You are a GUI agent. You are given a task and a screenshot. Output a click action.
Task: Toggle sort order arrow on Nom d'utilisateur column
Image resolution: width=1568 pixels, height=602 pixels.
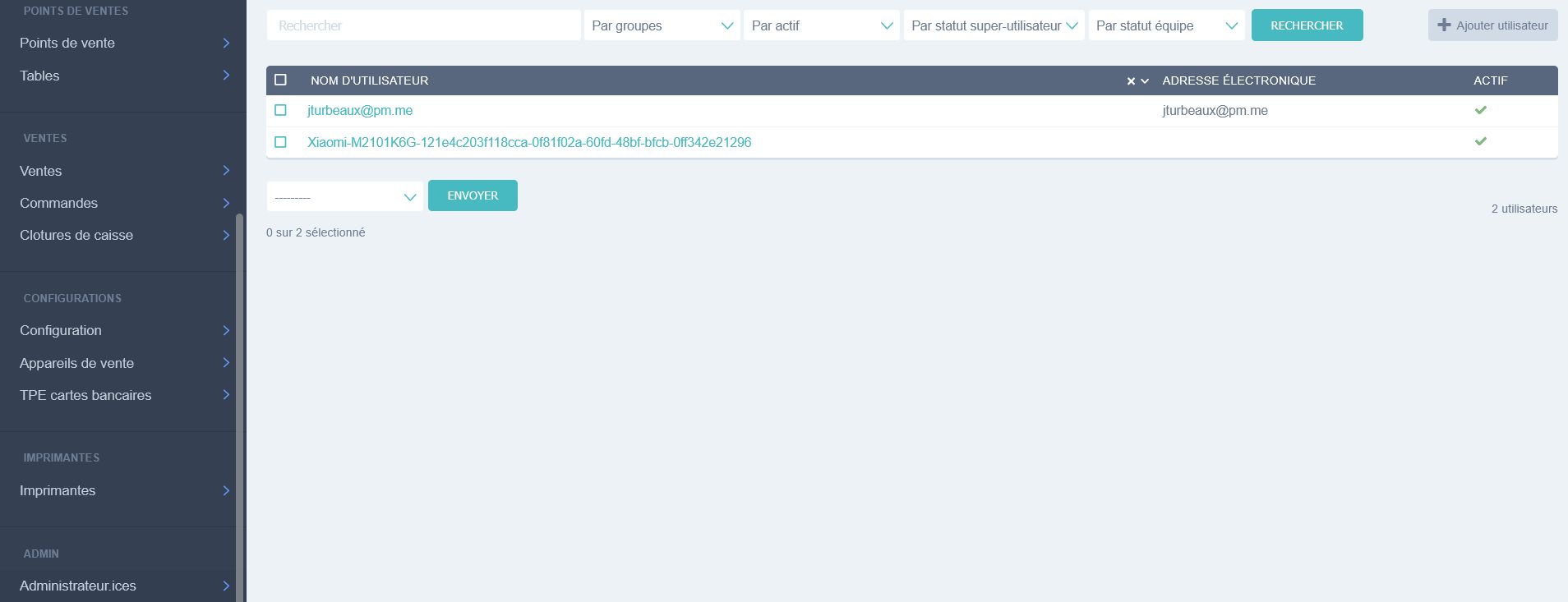click(x=1145, y=81)
